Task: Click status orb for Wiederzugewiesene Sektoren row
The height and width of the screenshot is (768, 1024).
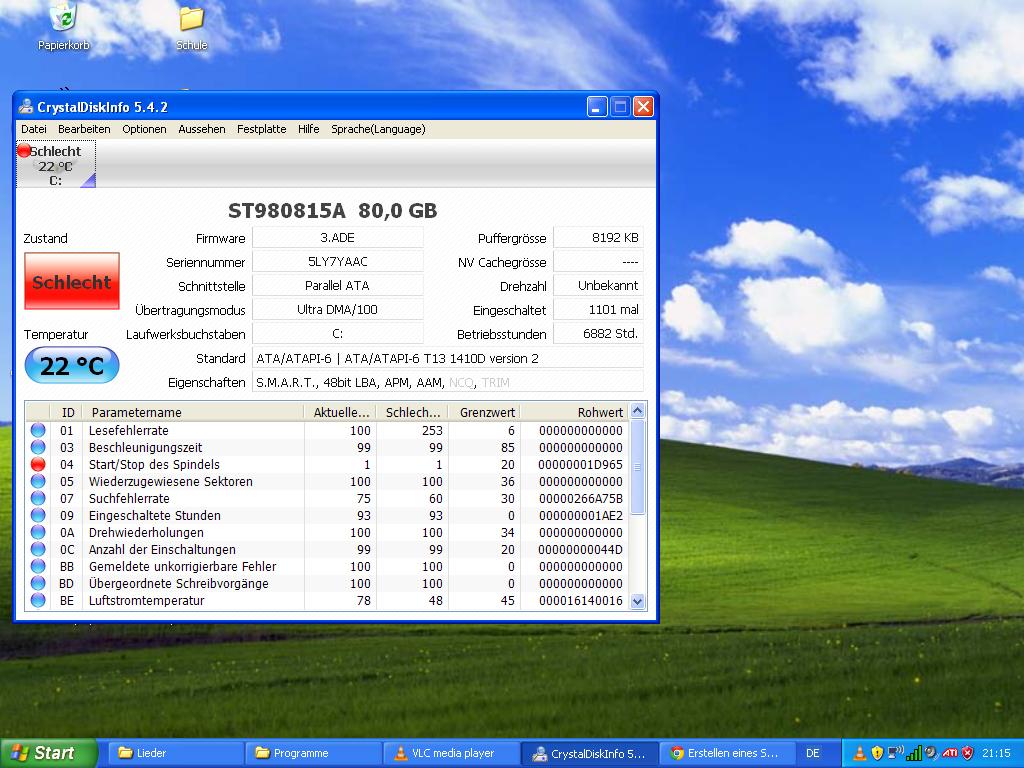Action: 38,481
